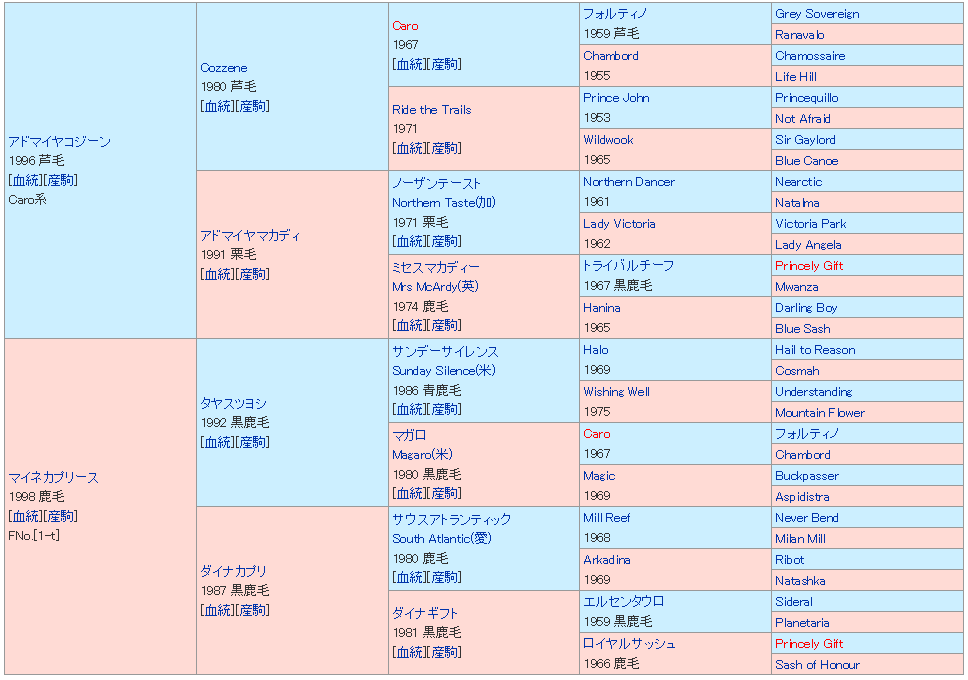
Task: Open 血統 link under ダイナギフト
Action: coord(409,652)
